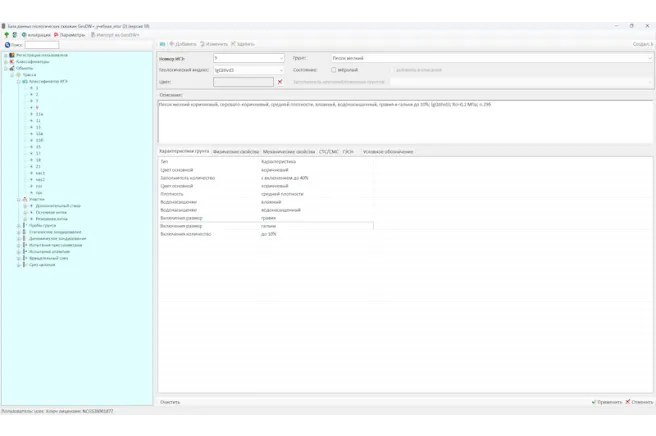
Task: Switch to the Механические свойства tab
Action: click(x=289, y=151)
